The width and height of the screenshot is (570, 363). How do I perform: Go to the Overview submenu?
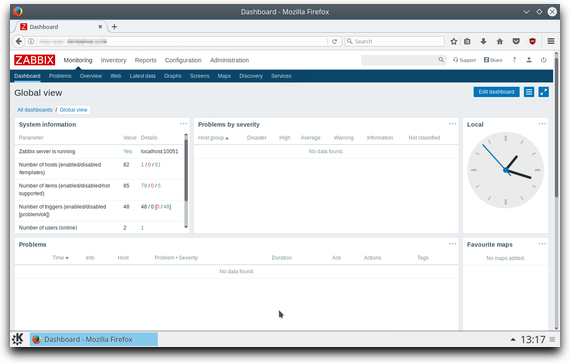pyautogui.click(x=91, y=76)
